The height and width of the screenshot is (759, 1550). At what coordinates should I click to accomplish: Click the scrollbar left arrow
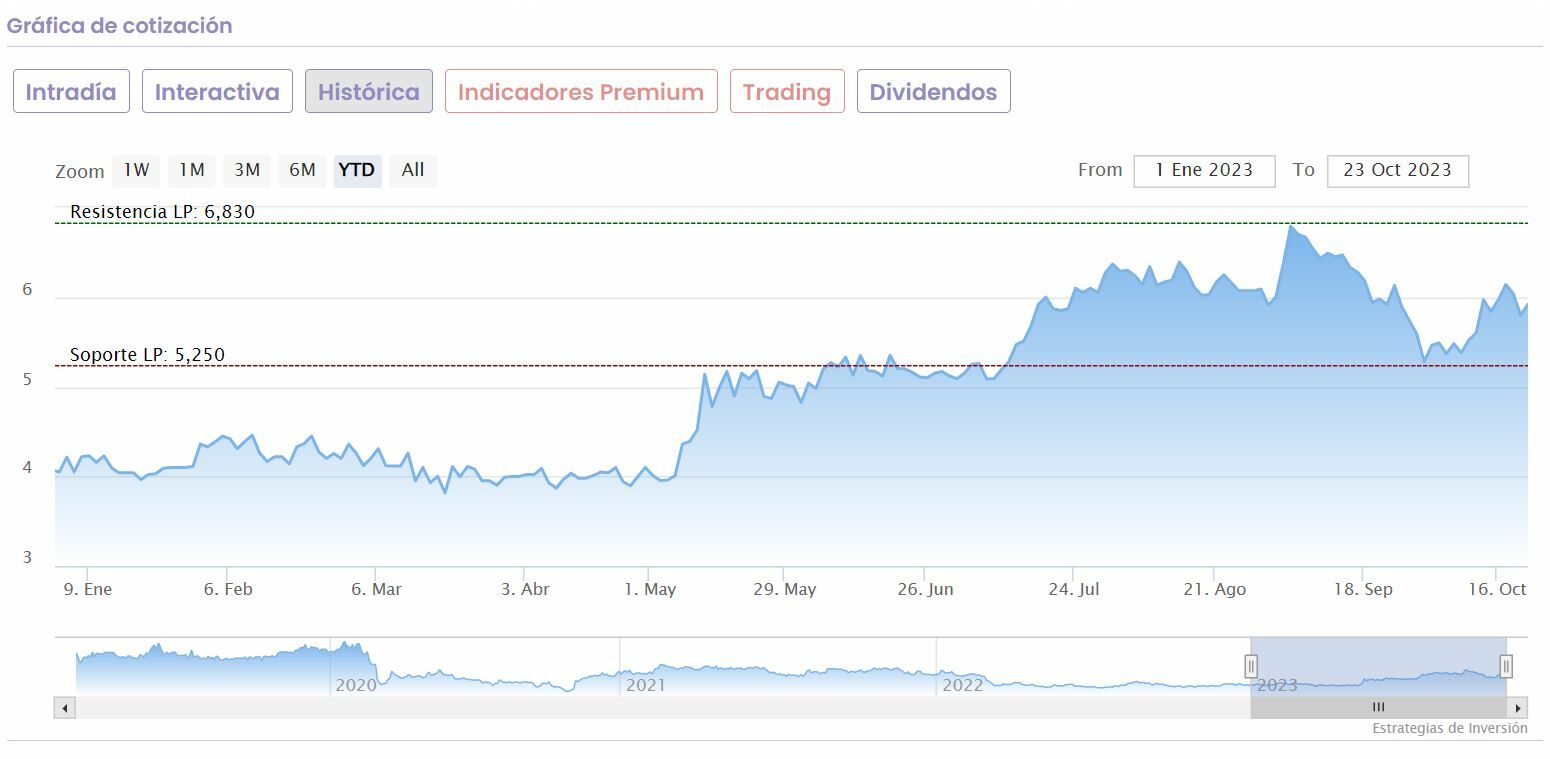pyautogui.click(x=65, y=708)
